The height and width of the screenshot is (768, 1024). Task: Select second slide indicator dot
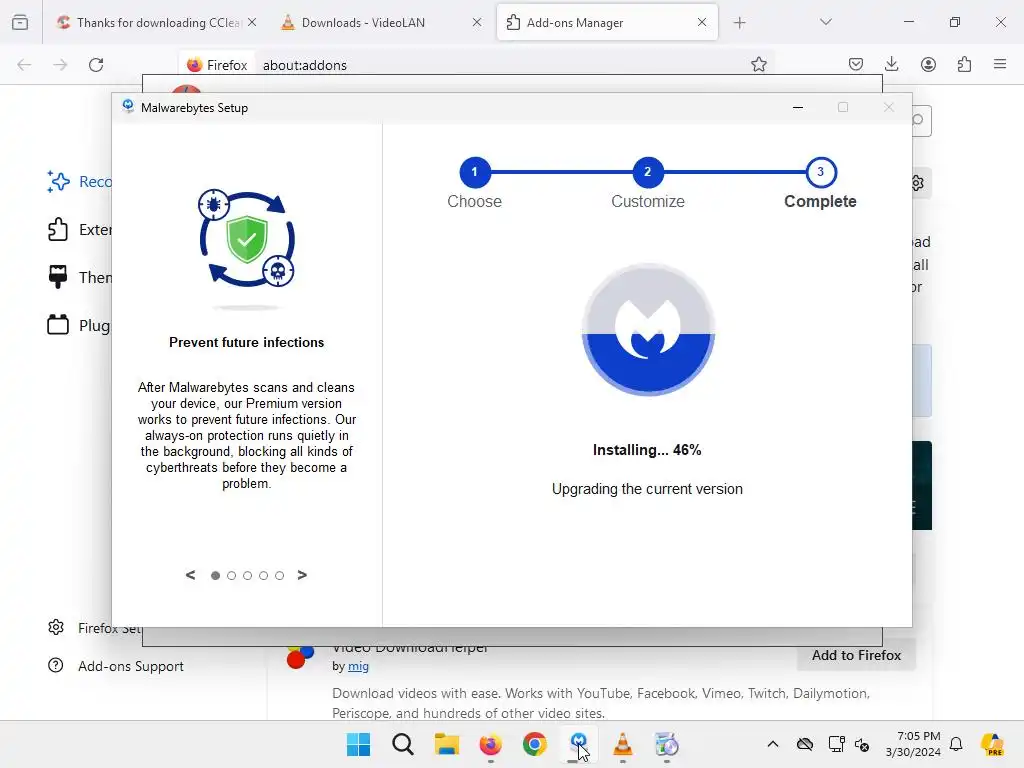[x=231, y=575]
